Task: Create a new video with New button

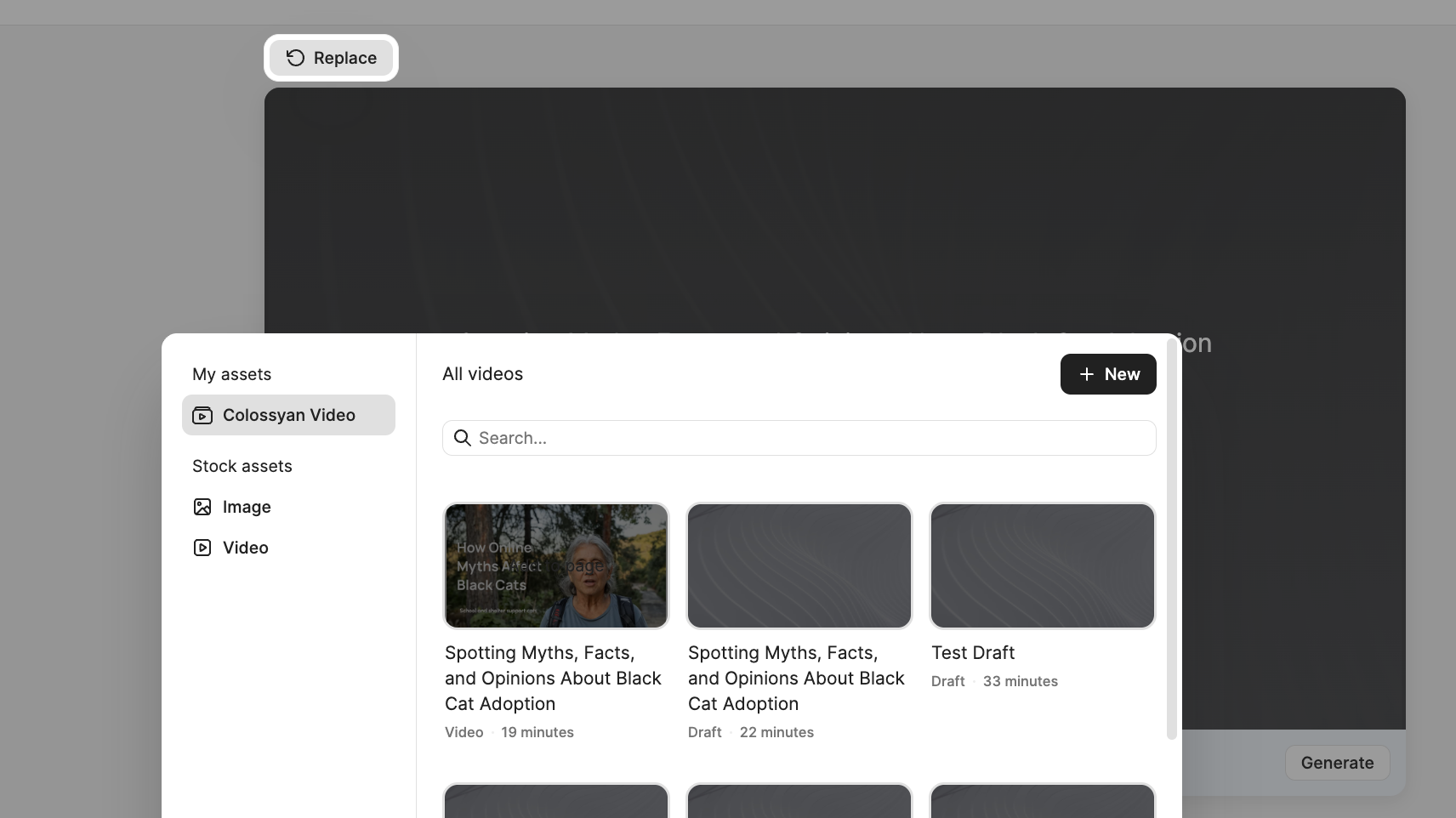Action: 1108,374
